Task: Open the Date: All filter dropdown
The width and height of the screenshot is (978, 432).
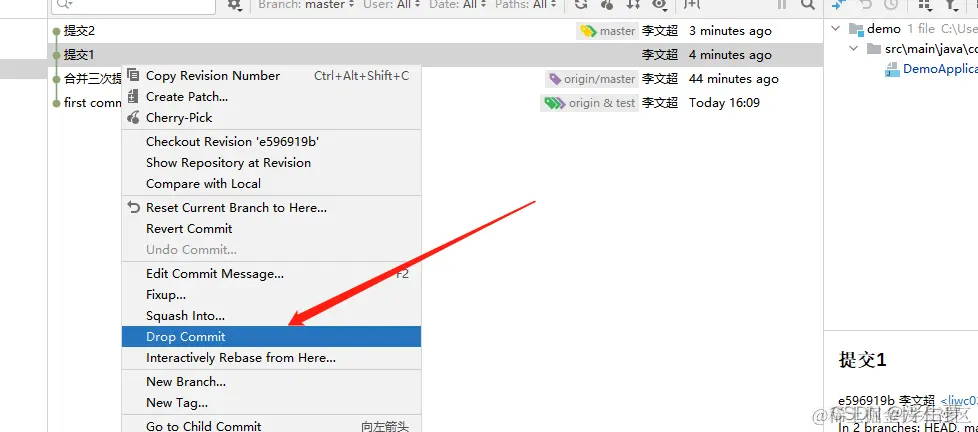Action: tap(457, 4)
